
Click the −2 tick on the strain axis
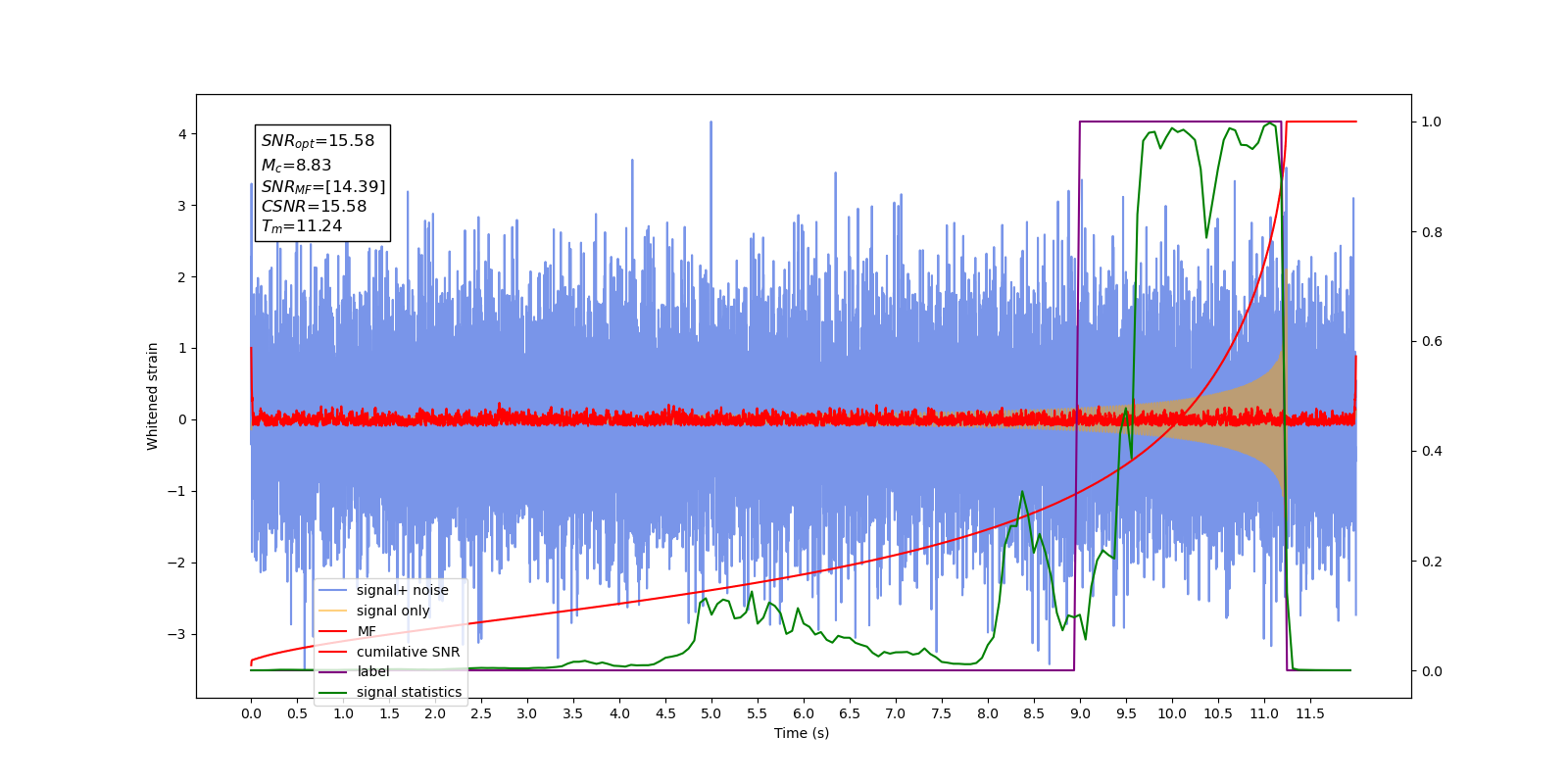tap(177, 563)
